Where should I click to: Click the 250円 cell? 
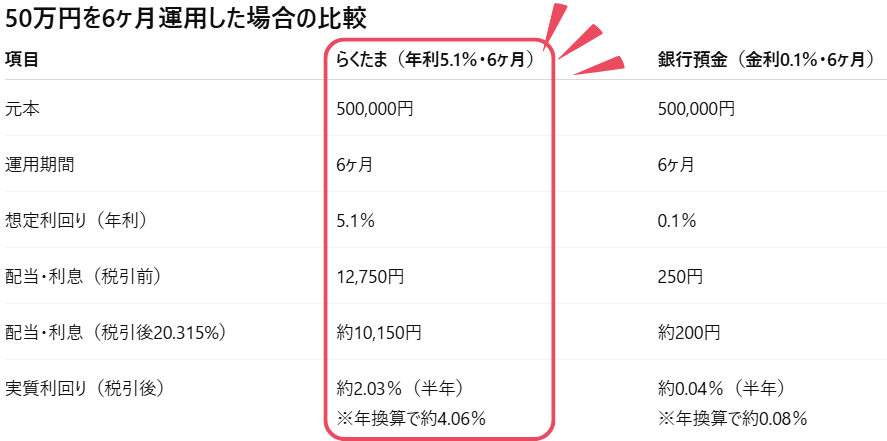(681, 276)
